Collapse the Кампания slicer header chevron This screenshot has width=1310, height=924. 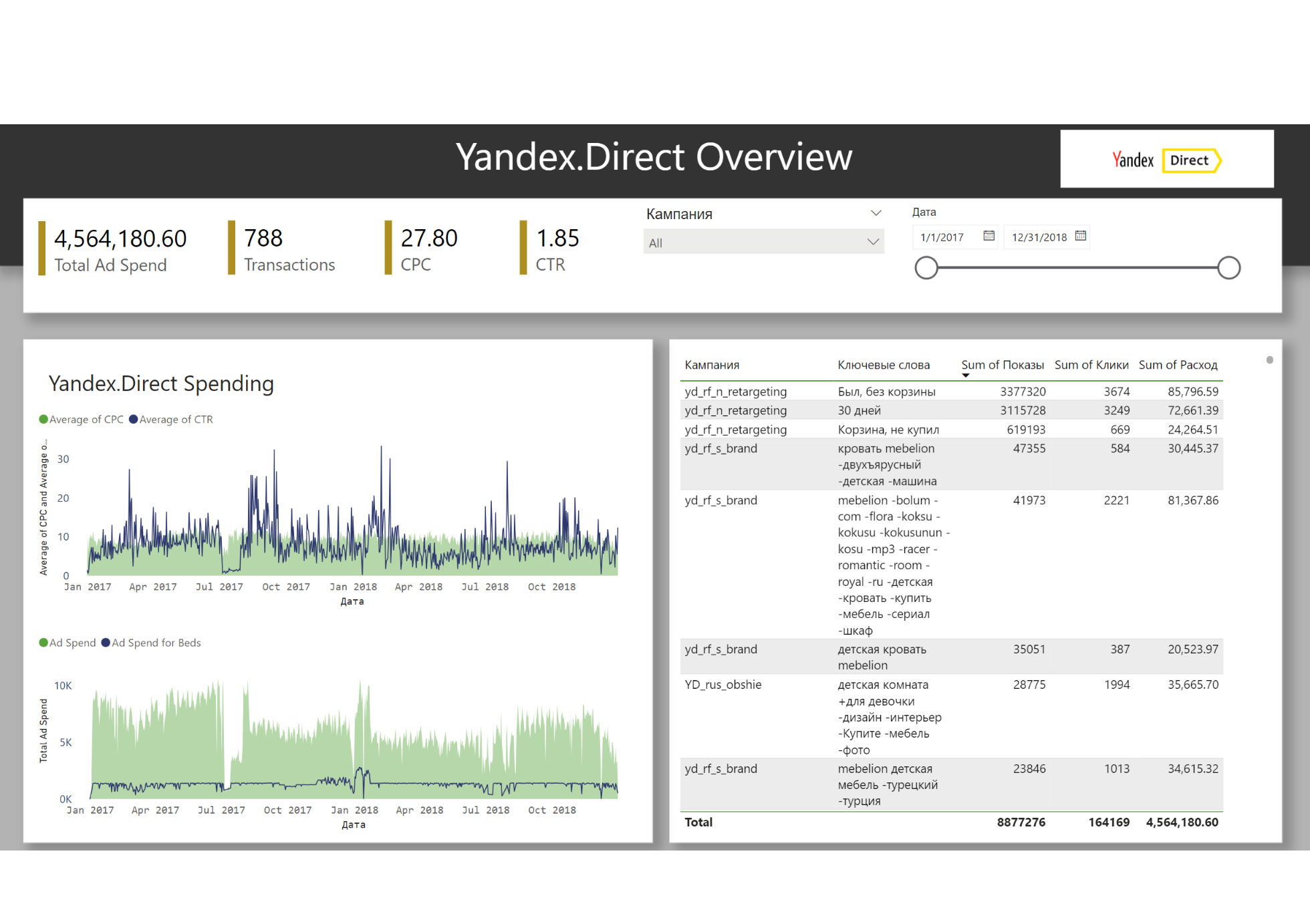coord(876,213)
